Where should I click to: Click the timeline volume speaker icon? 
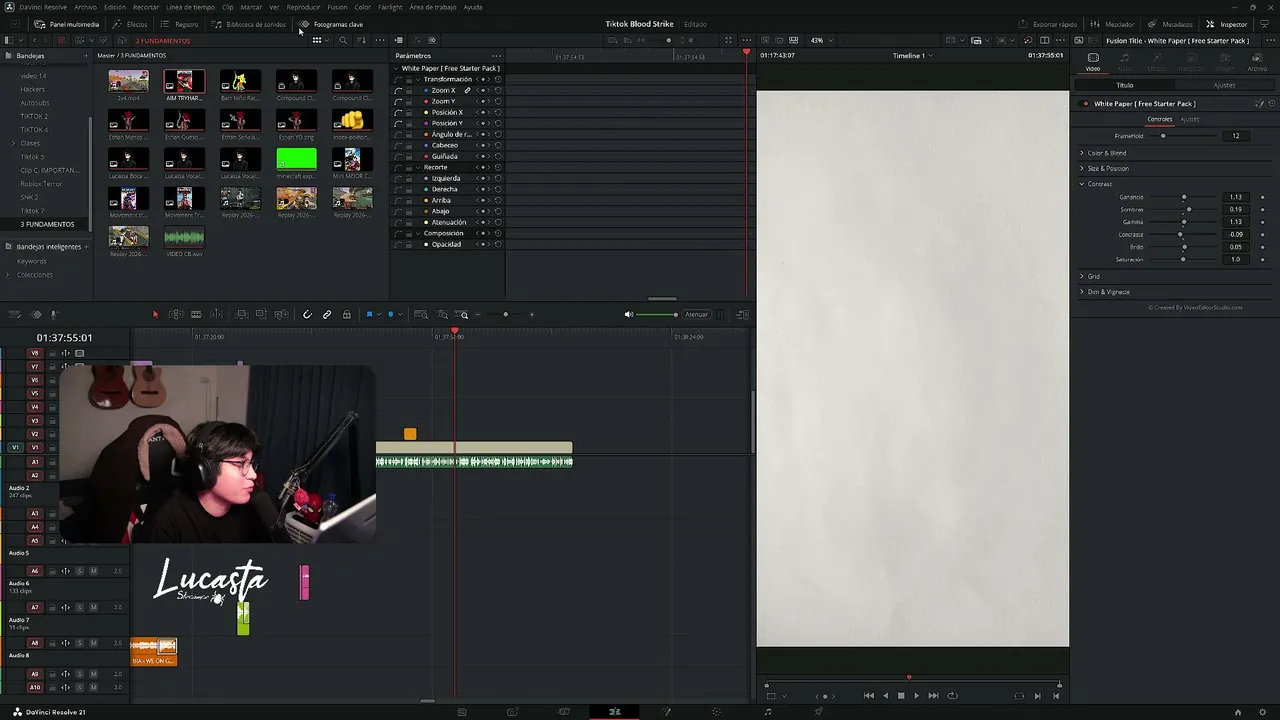pos(629,315)
